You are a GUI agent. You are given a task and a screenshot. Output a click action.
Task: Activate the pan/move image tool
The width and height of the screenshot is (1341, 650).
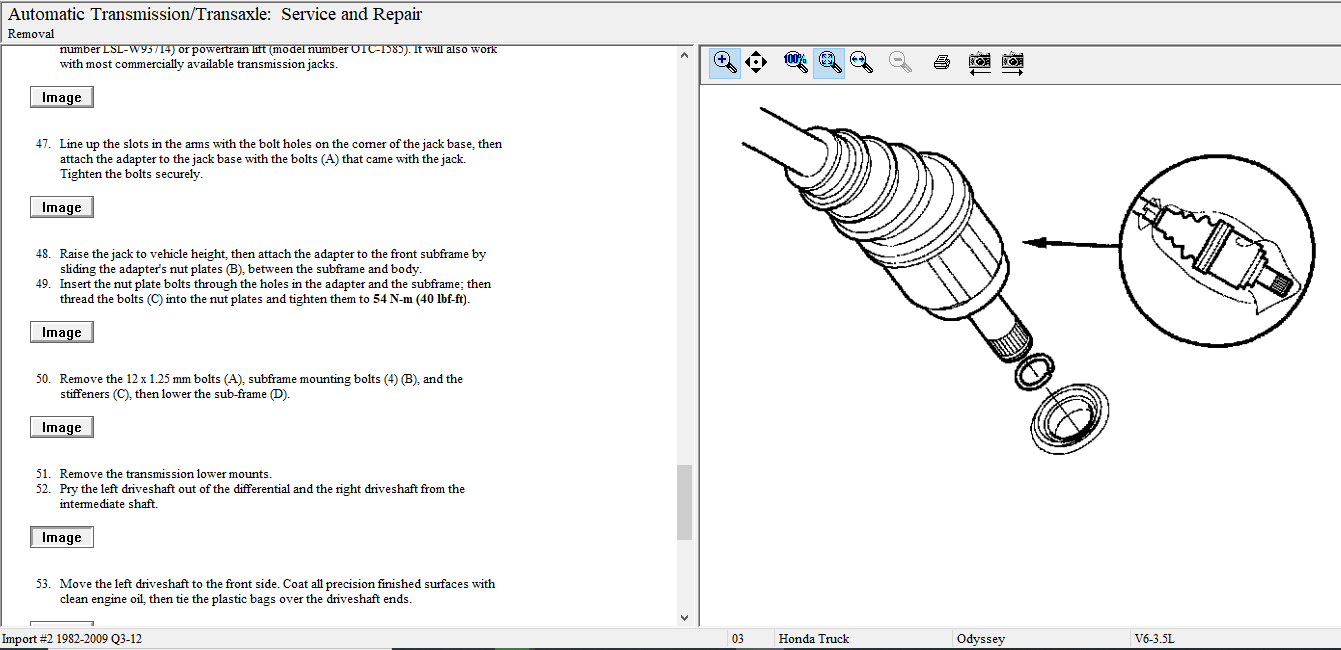[756, 63]
